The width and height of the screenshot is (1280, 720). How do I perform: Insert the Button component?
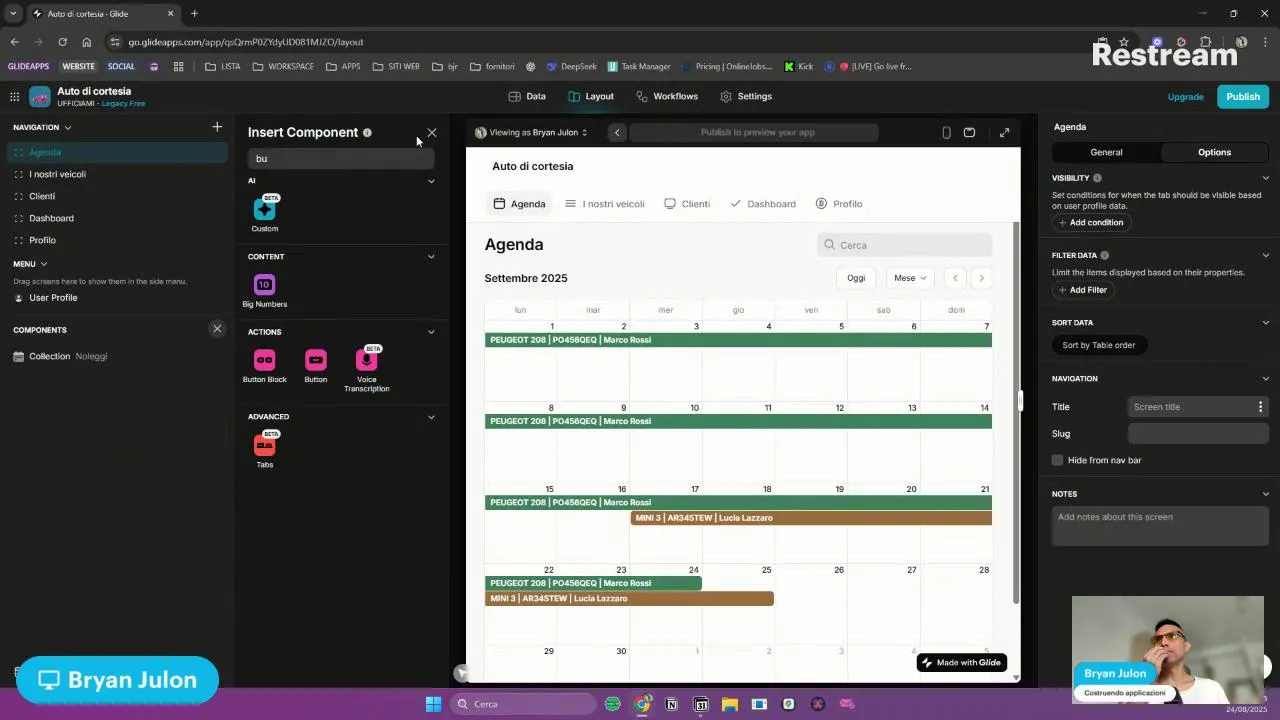316,366
